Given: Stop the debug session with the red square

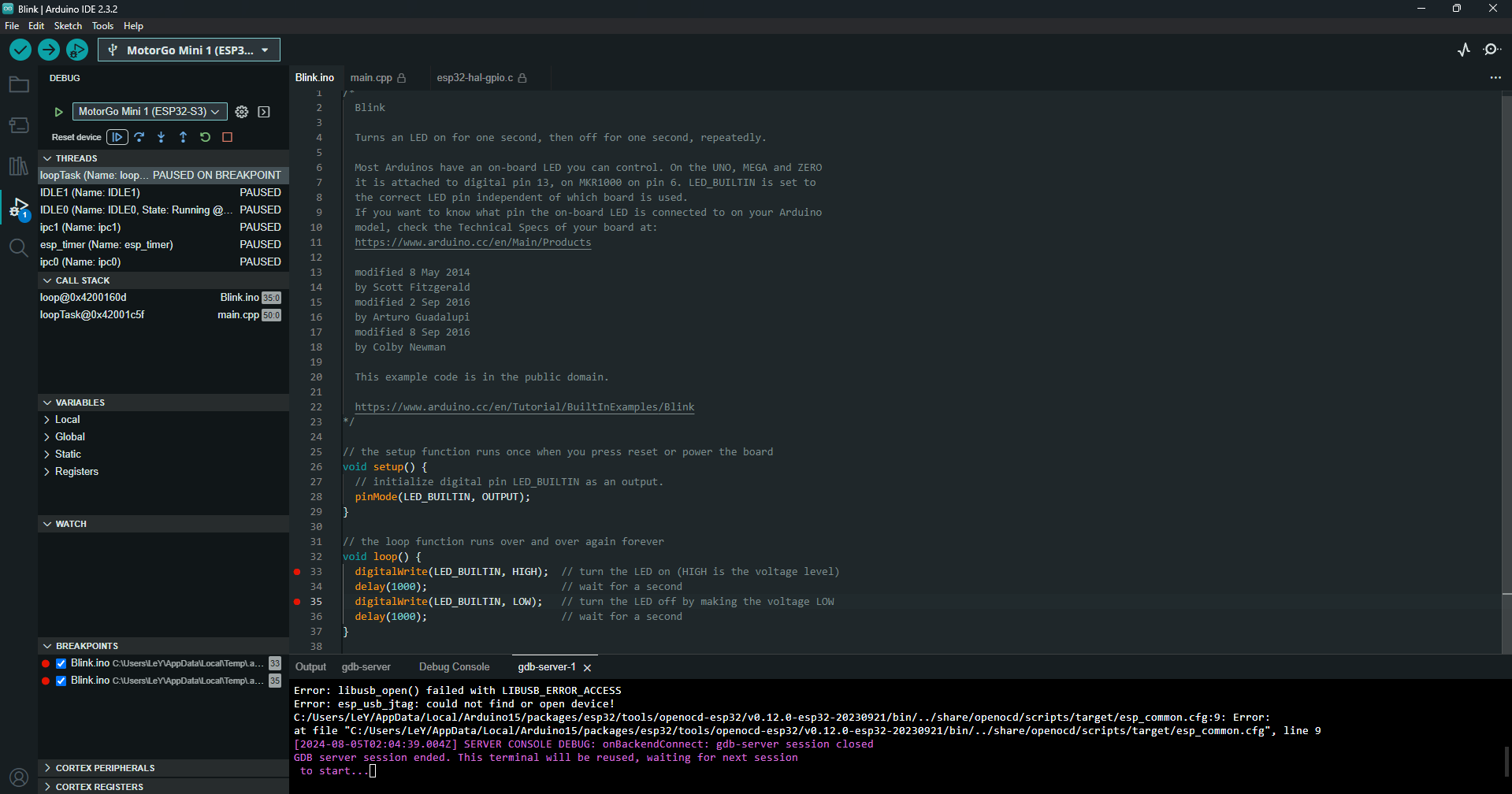Looking at the screenshot, I should coord(228,137).
